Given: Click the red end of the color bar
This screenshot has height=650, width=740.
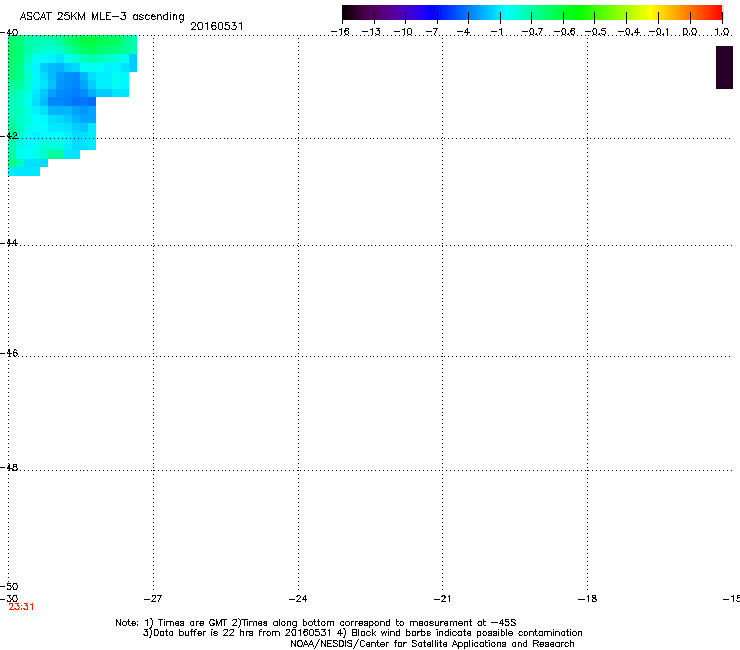Looking at the screenshot, I should (x=713, y=12).
